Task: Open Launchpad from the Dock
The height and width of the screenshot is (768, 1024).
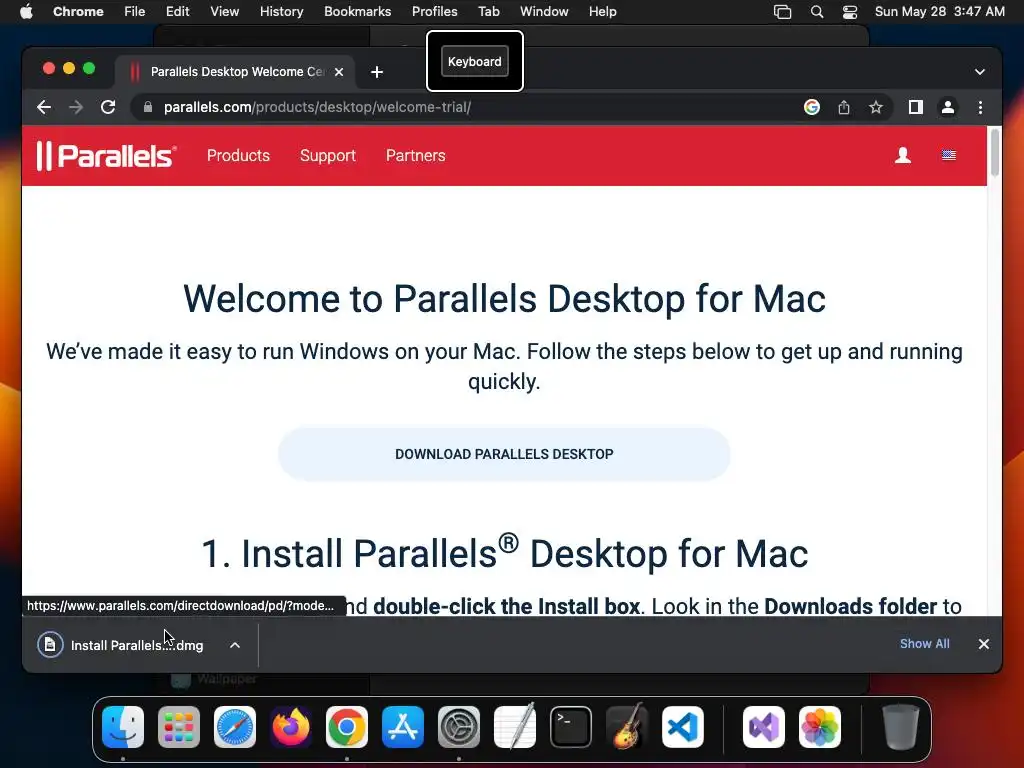Action: click(179, 727)
